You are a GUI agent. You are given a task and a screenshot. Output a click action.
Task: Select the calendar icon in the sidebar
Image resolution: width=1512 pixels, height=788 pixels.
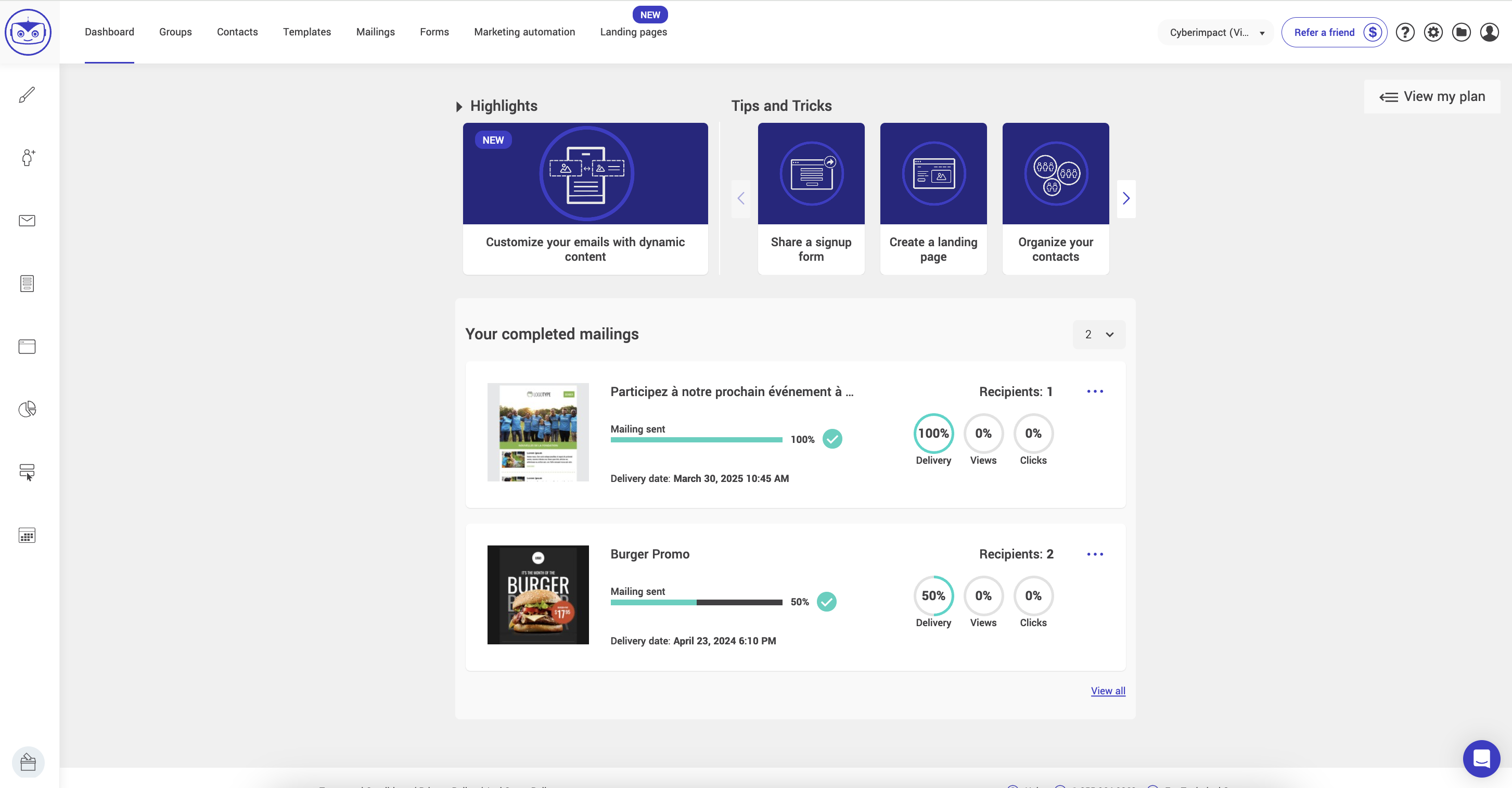coord(27,535)
